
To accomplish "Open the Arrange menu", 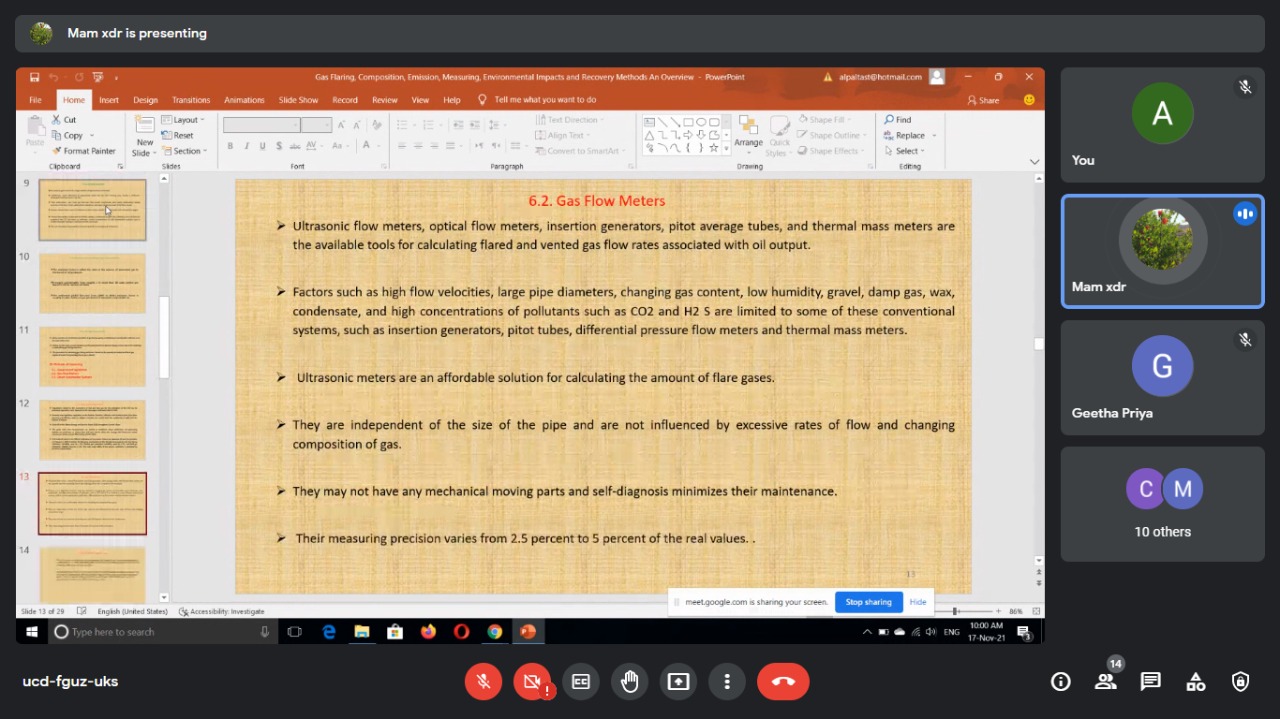I will tap(748, 134).
